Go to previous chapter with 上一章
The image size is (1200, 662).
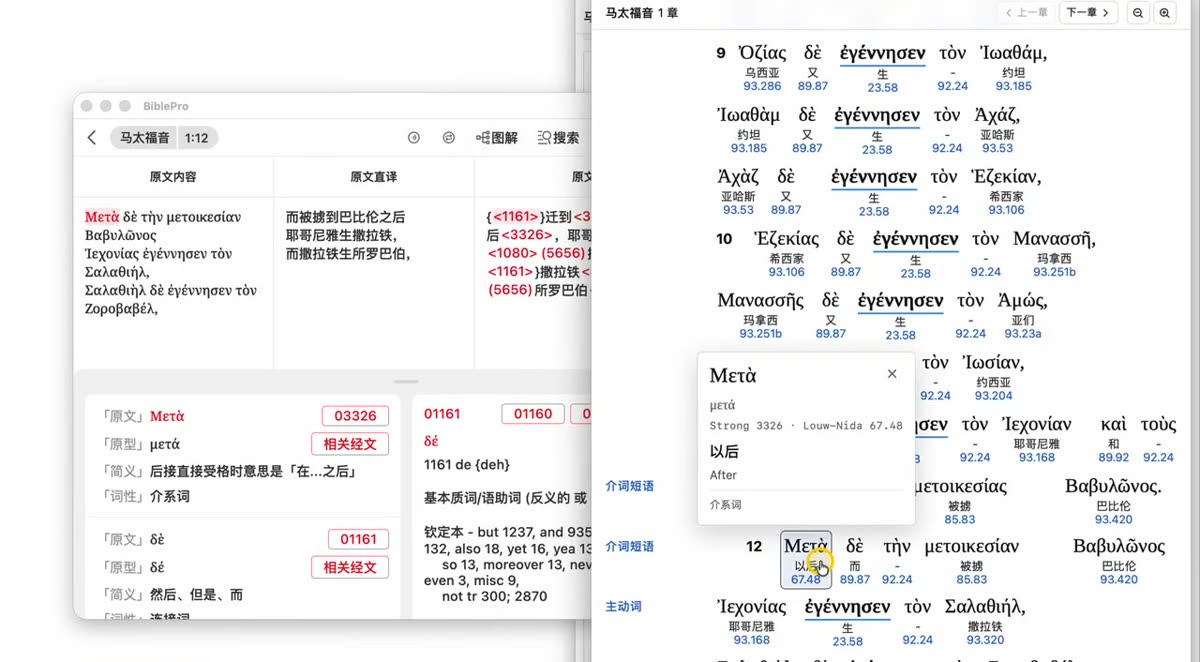1026,13
